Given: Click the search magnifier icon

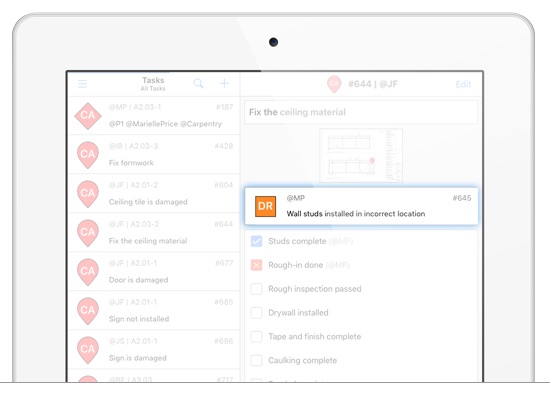Looking at the screenshot, I should click(x=198, y=84).
